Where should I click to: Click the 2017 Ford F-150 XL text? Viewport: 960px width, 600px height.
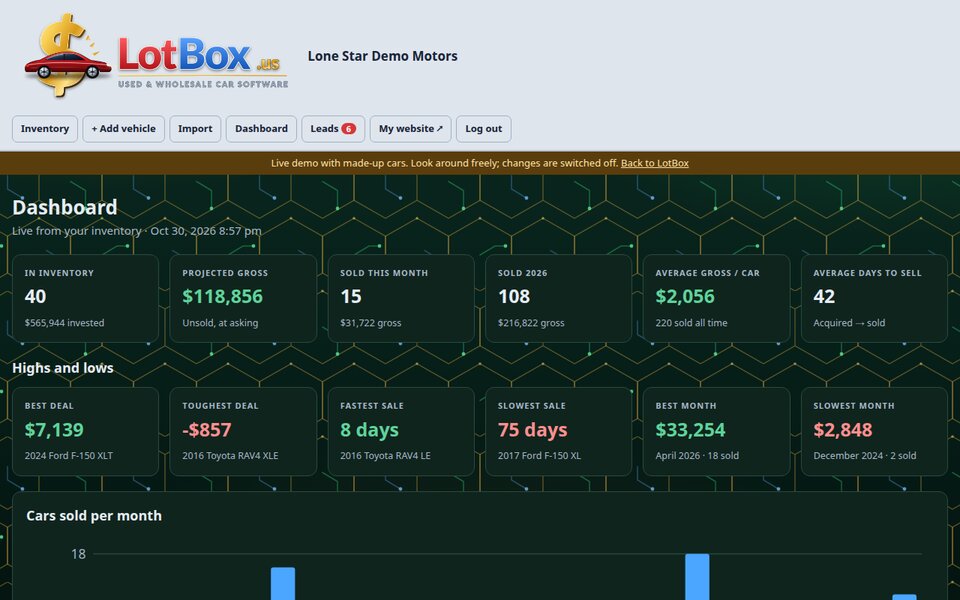[x=539, y=456]
